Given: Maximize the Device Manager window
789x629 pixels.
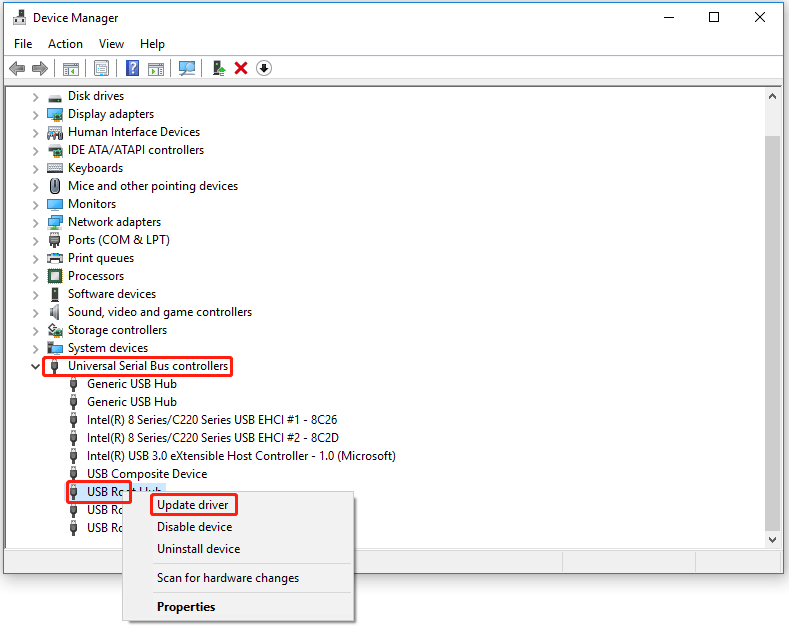Looking at the screenshot, I should pos(714,18).
